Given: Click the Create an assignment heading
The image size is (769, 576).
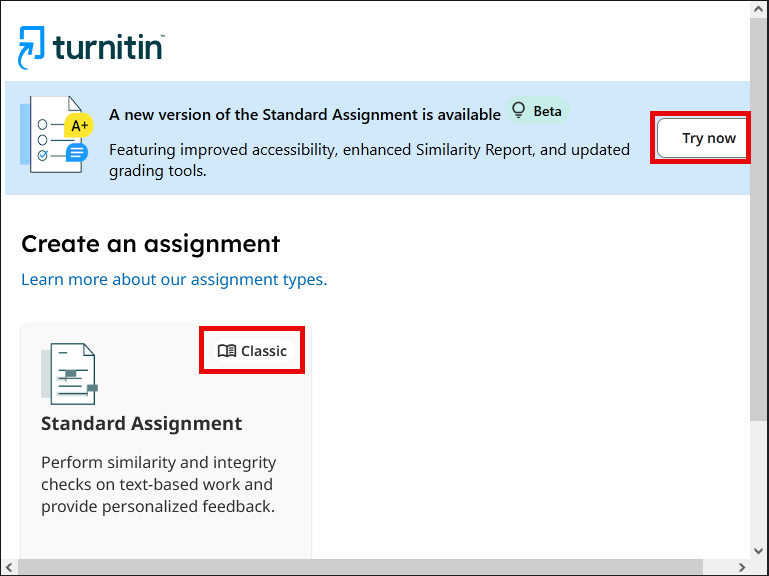Looking at the screenshot, I should [151, 244].
